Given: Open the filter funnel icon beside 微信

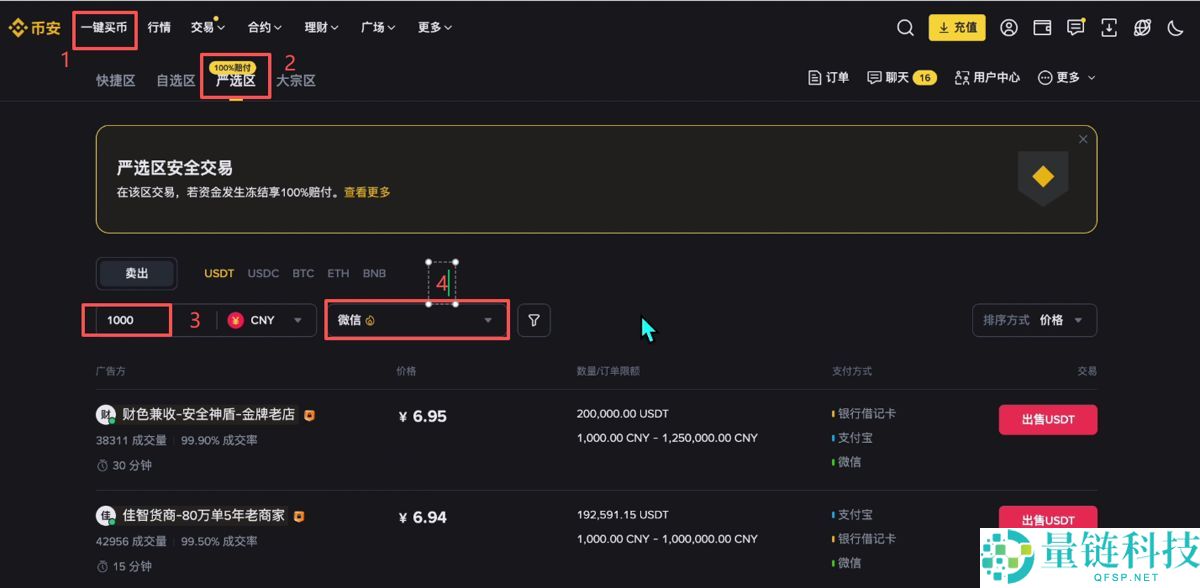Looking at the screenshot, I should tap(534, 320).
